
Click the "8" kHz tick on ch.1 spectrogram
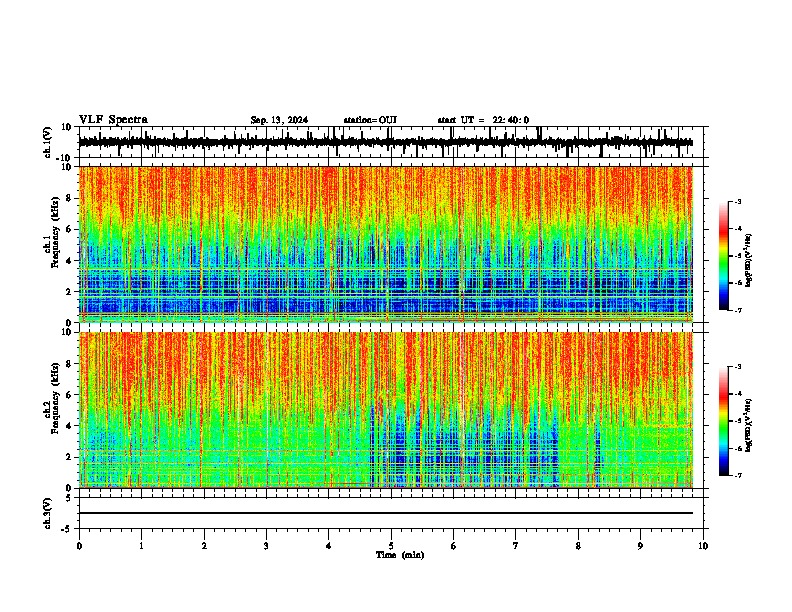click(70, 198)
